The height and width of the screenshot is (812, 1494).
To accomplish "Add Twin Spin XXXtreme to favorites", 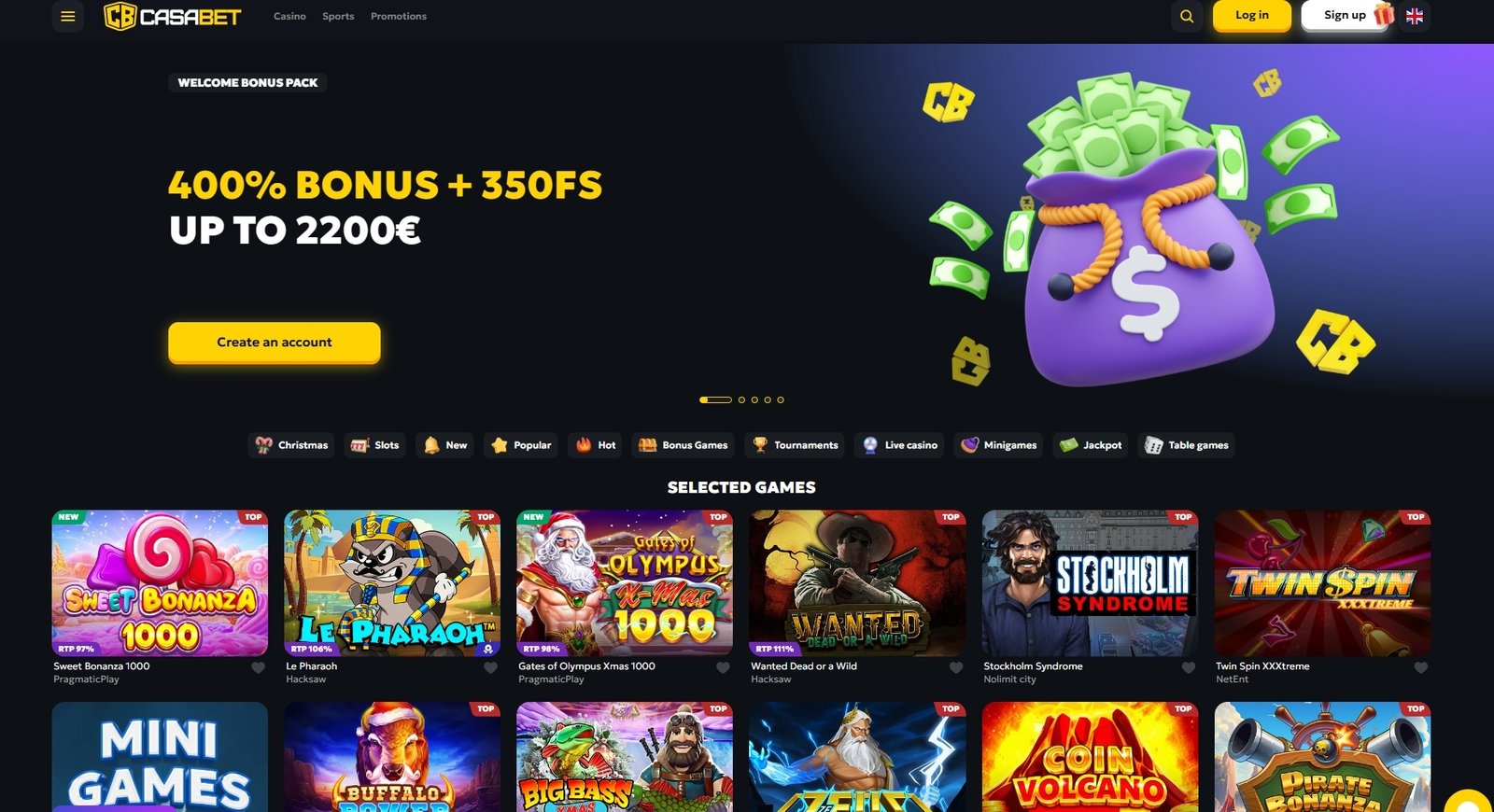I will pos(1421,667).
